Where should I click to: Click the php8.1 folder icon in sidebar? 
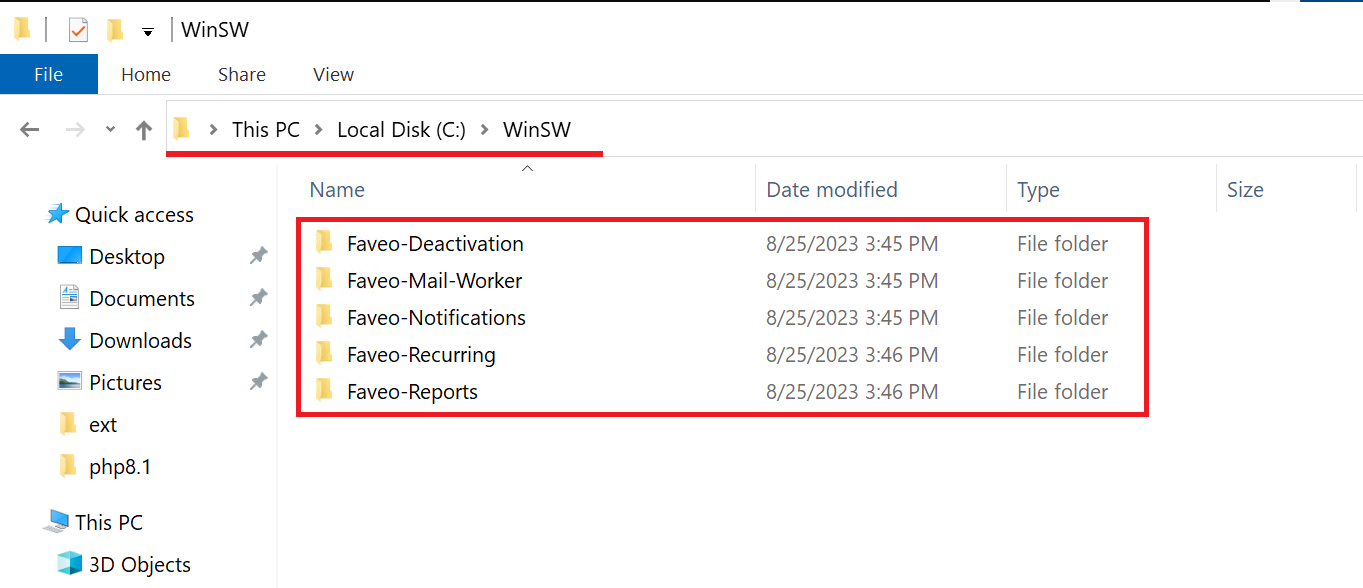click(x=69, y=465)
